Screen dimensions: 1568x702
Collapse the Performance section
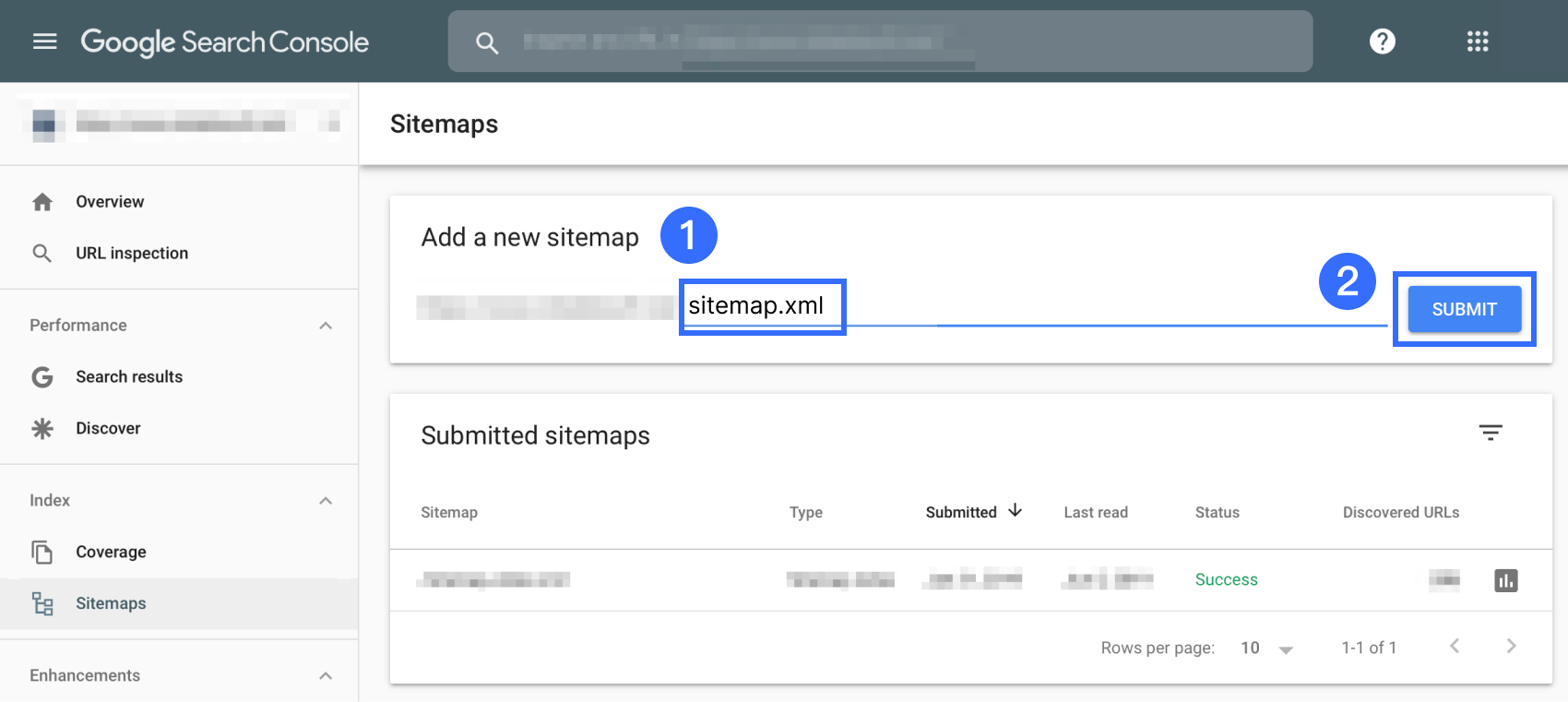click(x=326, y=326)
